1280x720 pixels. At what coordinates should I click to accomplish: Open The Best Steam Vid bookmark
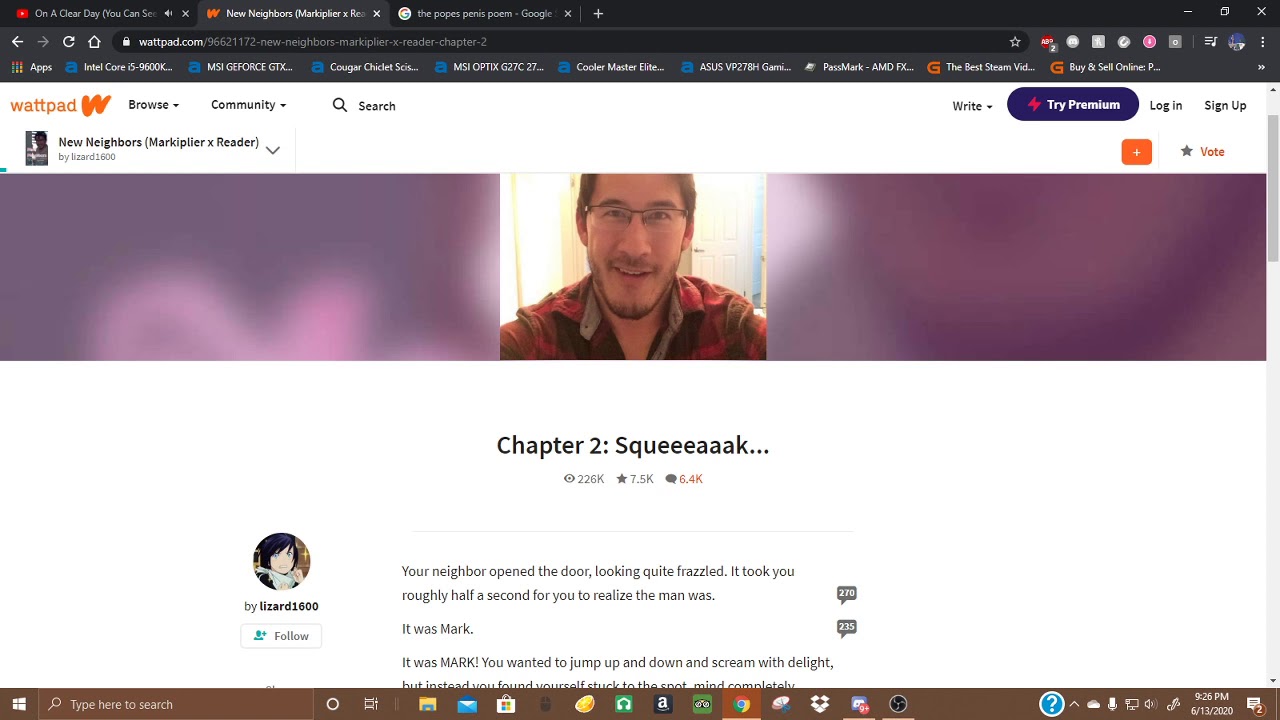click(982, 67)
